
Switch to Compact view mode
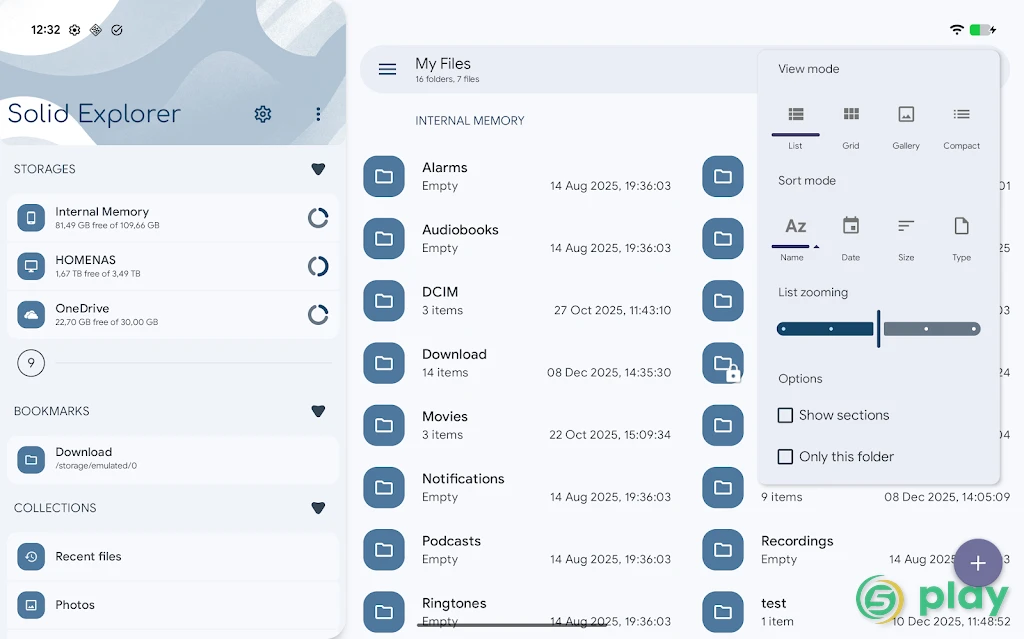pyautogui.click(x=961, y=126)
